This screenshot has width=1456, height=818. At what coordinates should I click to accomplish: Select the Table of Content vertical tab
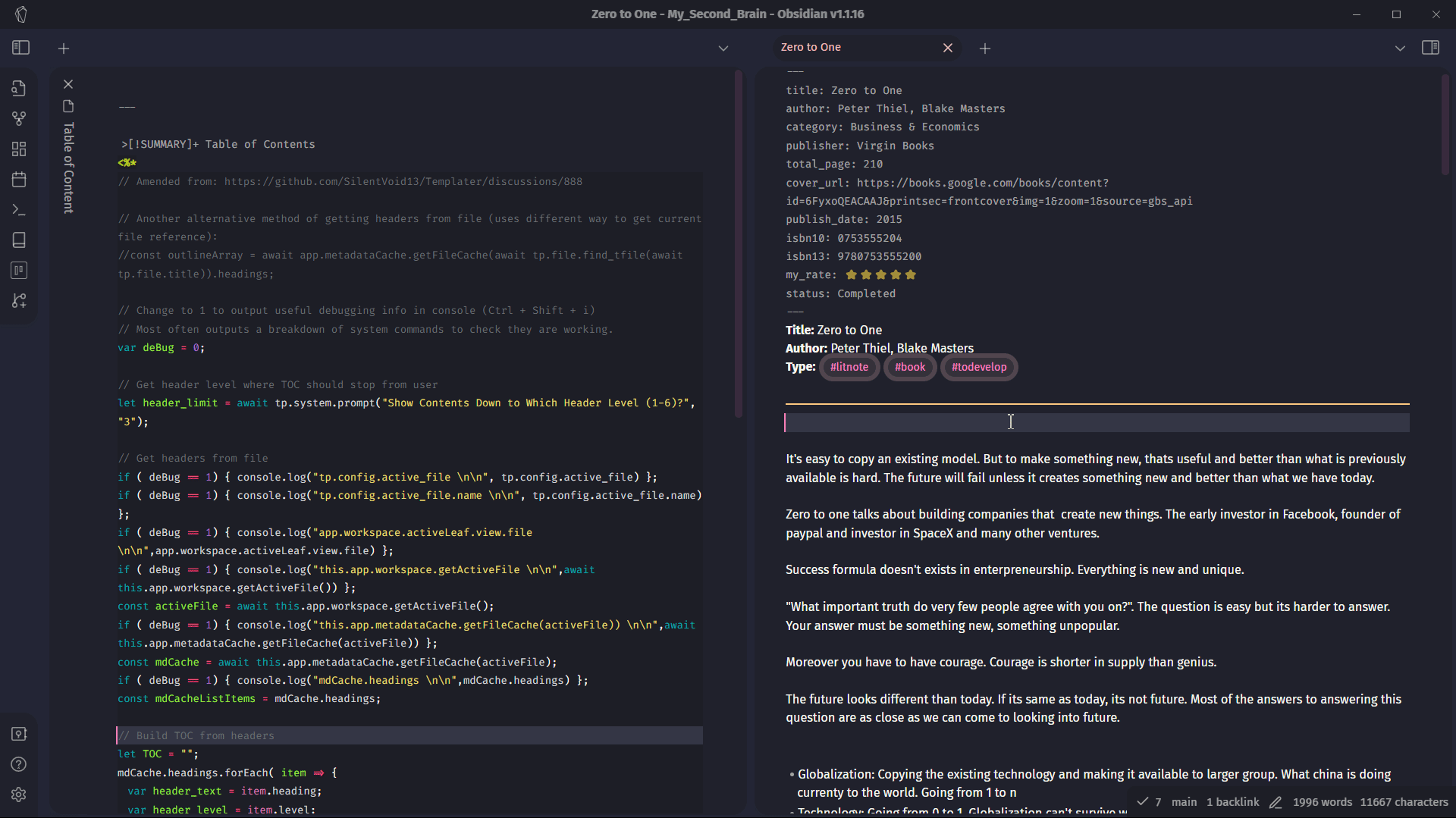click(x=68, y=168)
